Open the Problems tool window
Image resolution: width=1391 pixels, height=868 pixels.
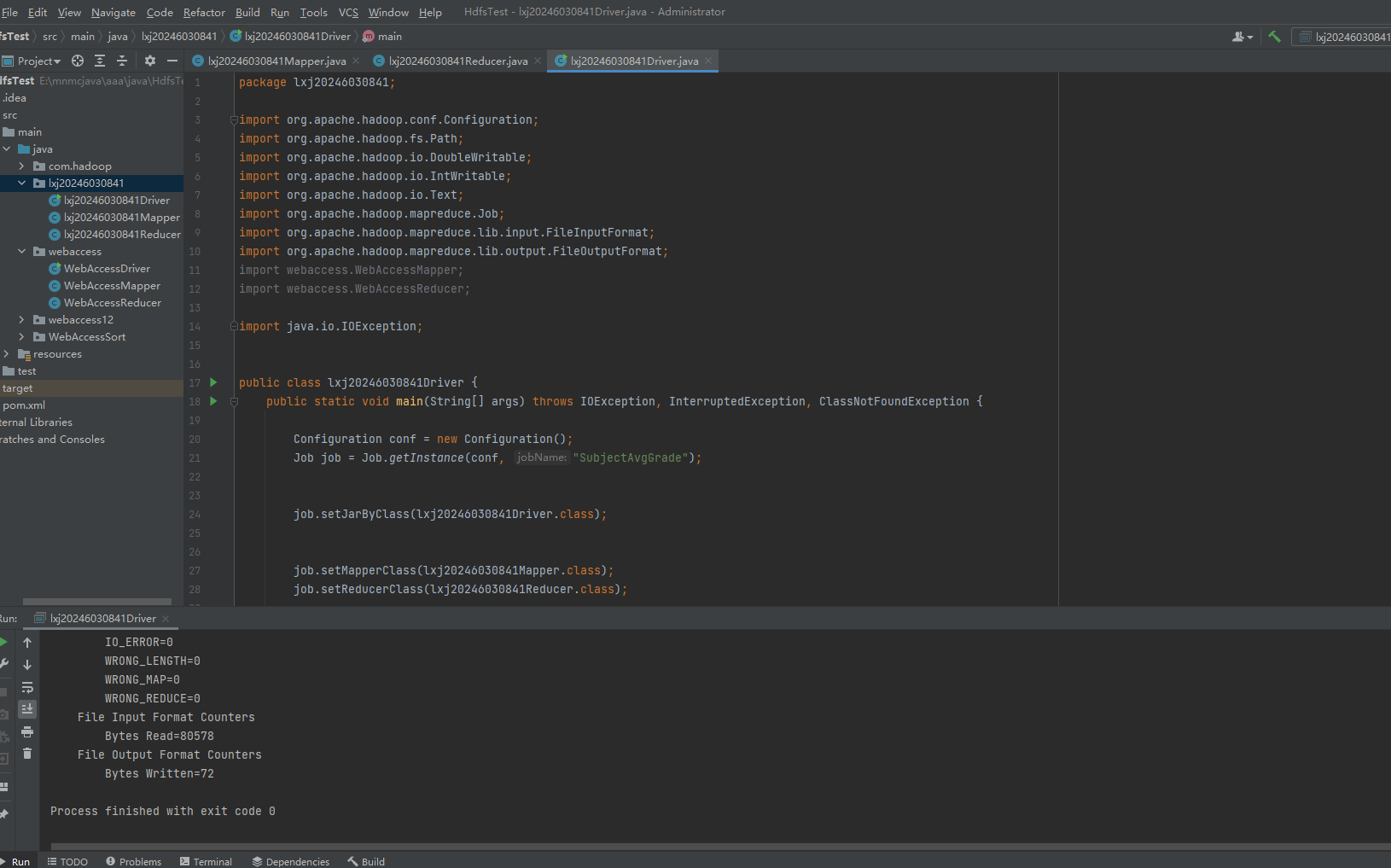tap(134, 861)
